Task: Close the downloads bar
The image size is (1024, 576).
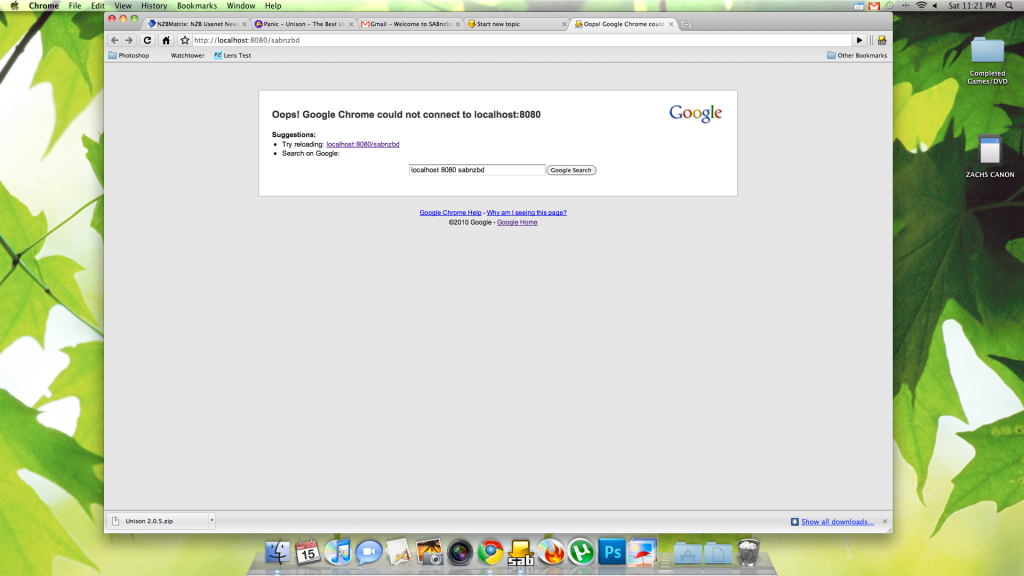Action: [885, 521]
